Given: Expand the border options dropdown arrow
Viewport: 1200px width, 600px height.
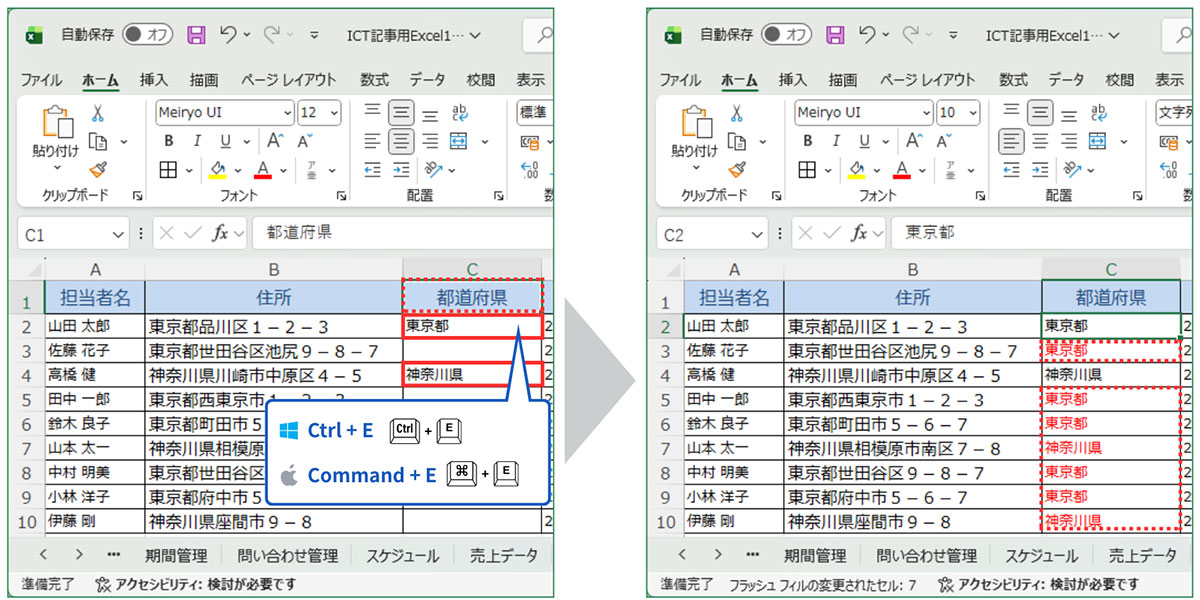Looking at the screenshot, I should click(x=190, y=169).
